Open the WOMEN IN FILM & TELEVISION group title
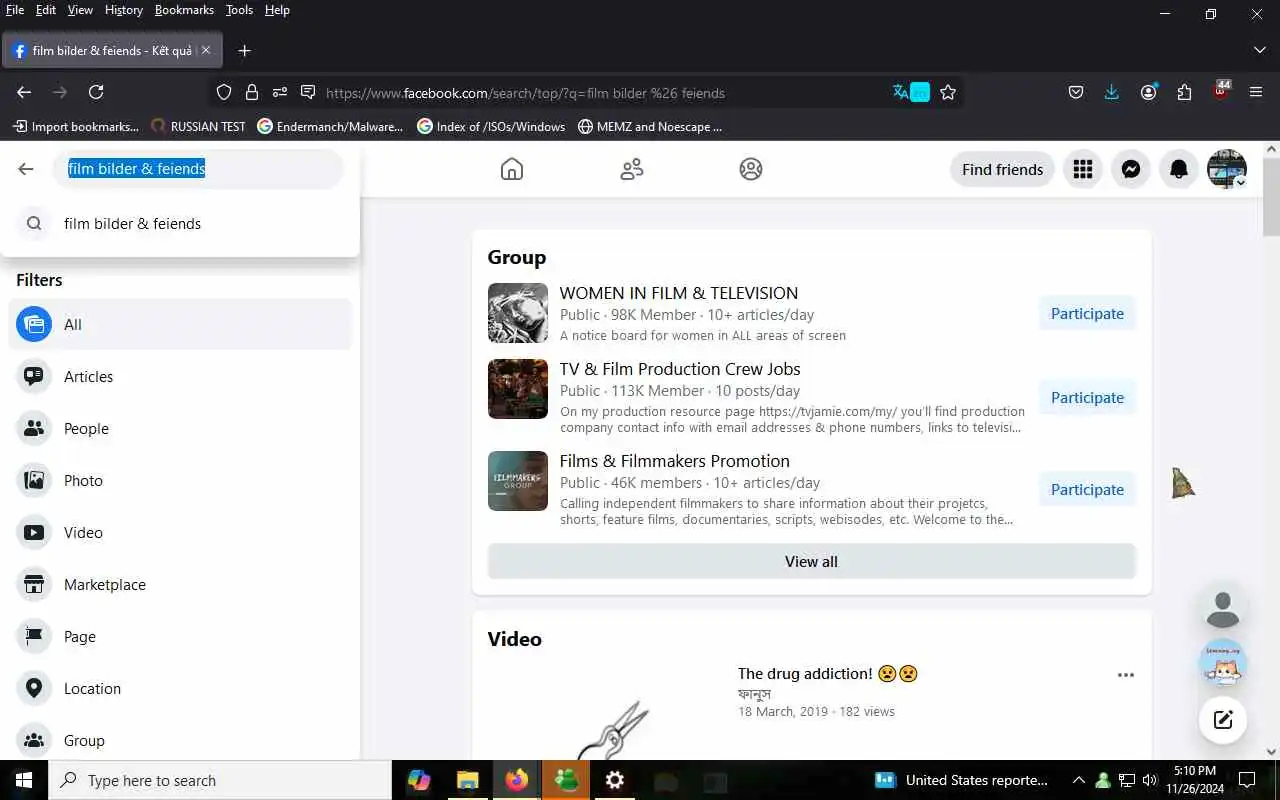This screenshot has height=800, width=1280. coord(679,293)
